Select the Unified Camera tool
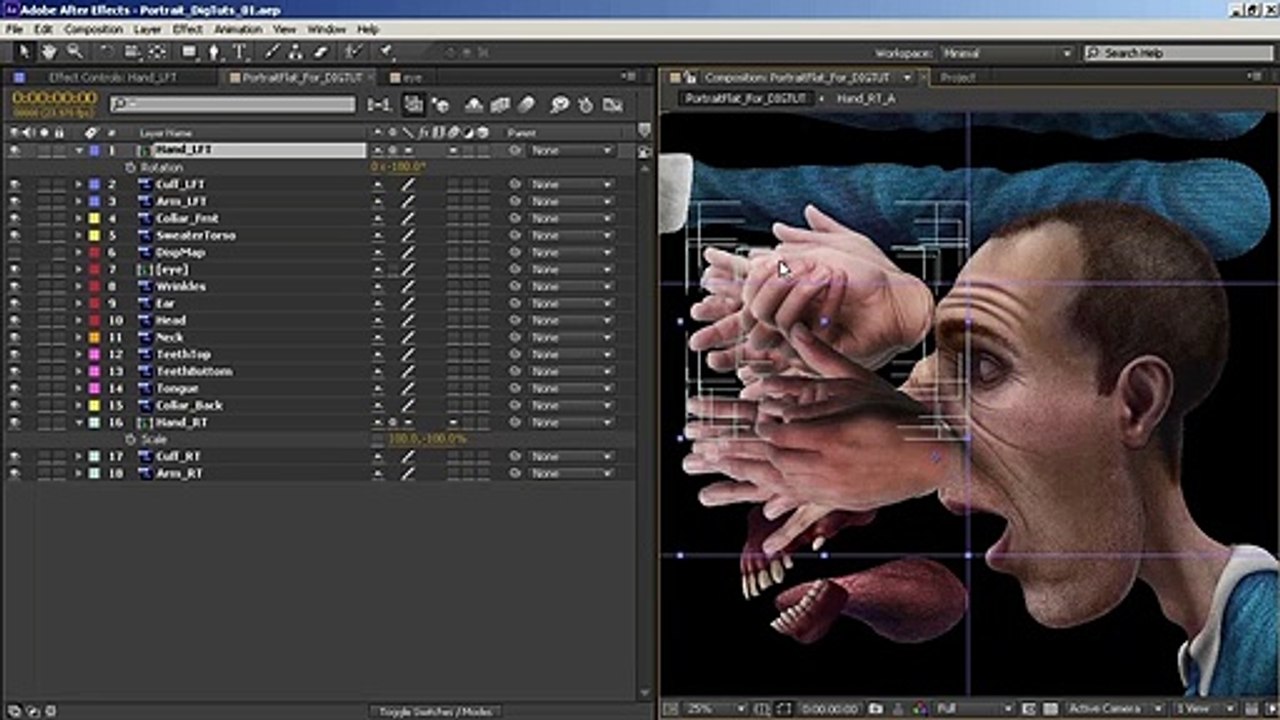This screenshot has height=720, width=1280. pyautogui.click(x=133, y=52)
